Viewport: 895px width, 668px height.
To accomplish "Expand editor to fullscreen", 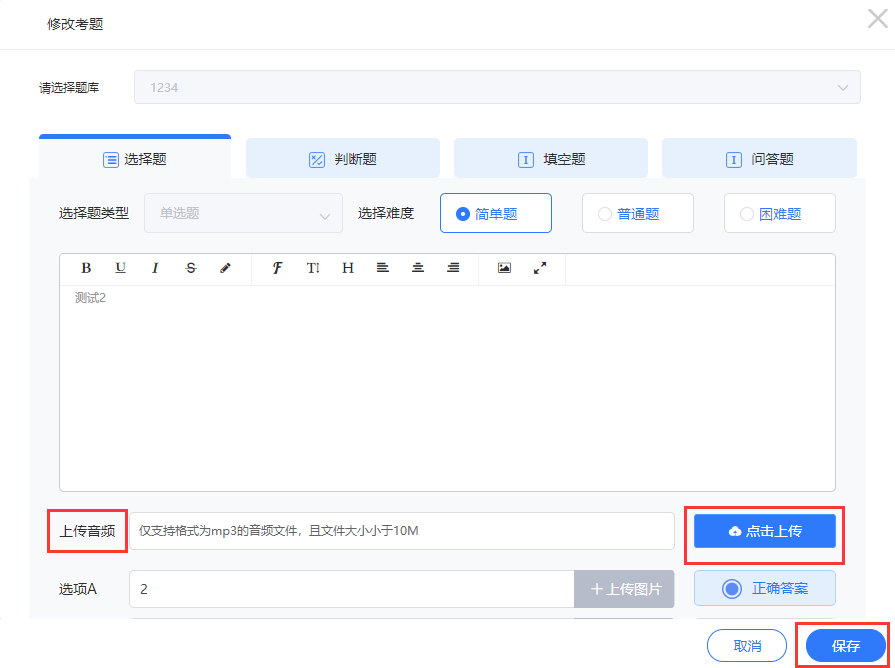I will point(540,268).
